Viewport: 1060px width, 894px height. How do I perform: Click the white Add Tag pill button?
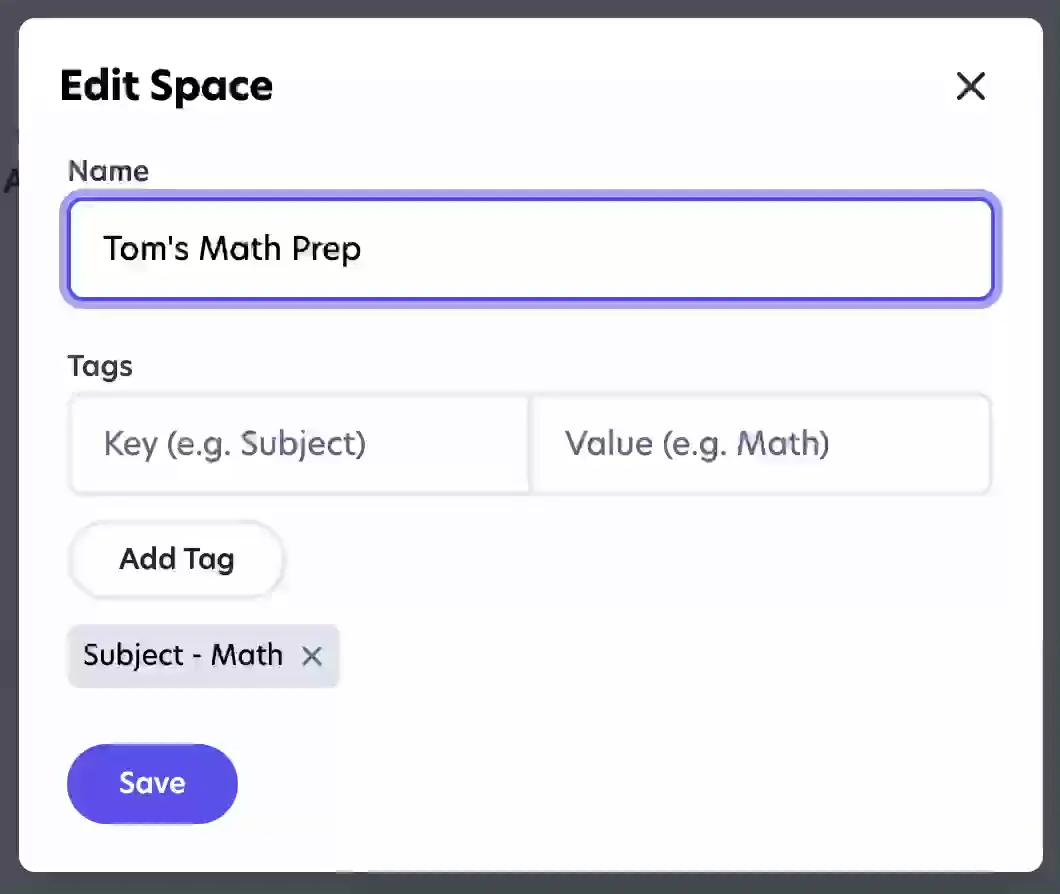point(177,559)
